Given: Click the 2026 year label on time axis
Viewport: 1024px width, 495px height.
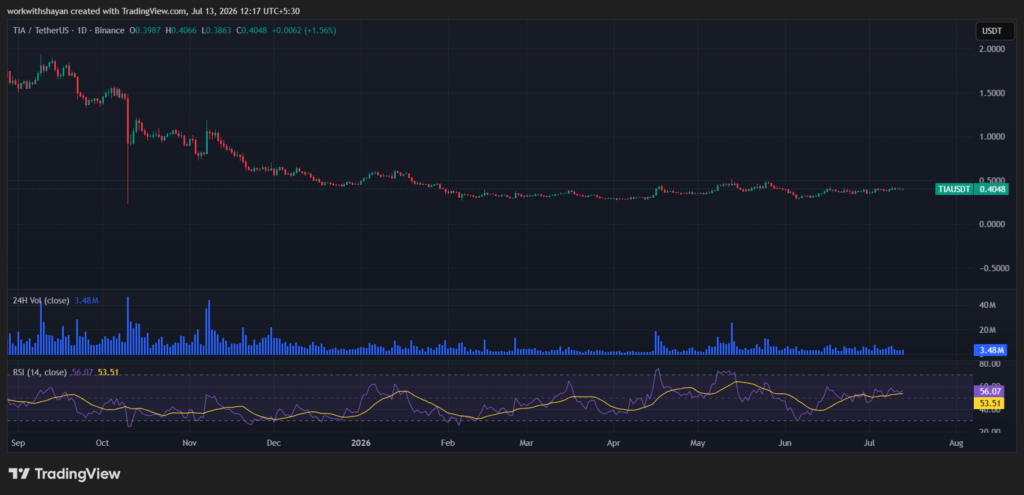Looking at the screenshot, I should coord(360,443).
